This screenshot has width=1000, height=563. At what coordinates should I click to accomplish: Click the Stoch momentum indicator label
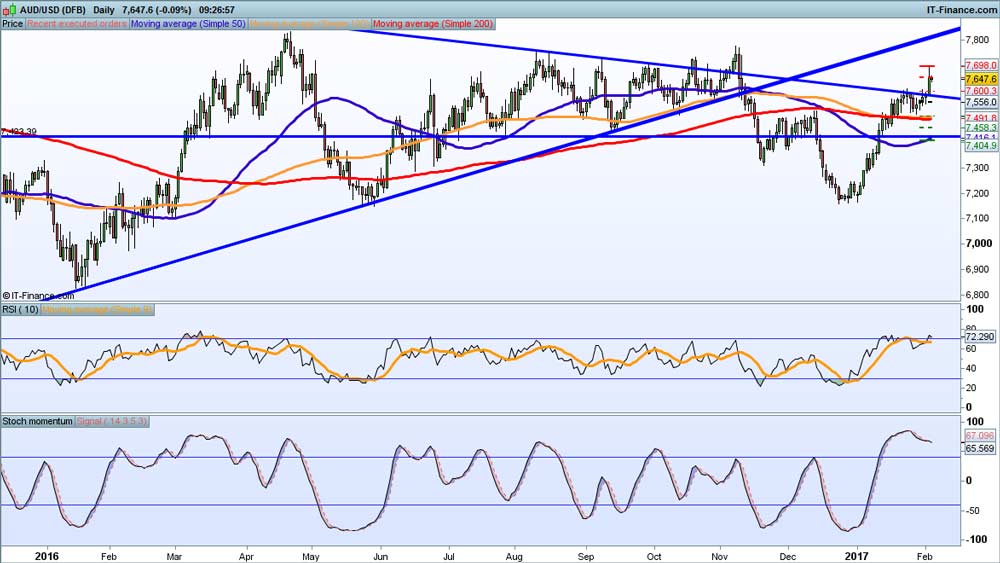[x=38, y=421]
